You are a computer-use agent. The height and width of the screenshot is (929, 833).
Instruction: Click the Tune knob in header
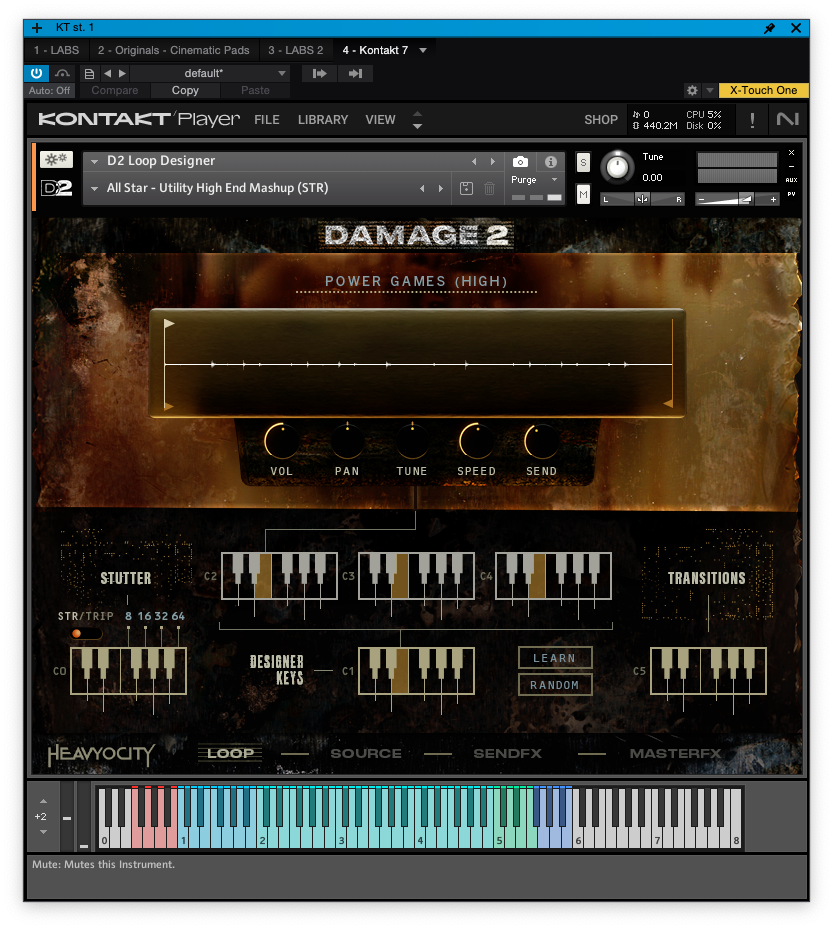tap(617, 166)
